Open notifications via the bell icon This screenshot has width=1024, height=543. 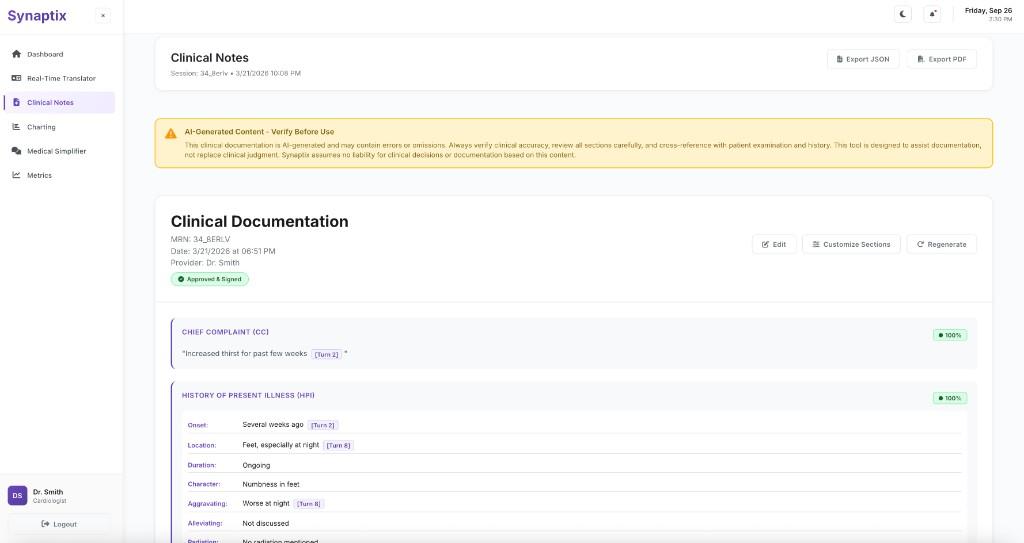click(x=933, y=14)
